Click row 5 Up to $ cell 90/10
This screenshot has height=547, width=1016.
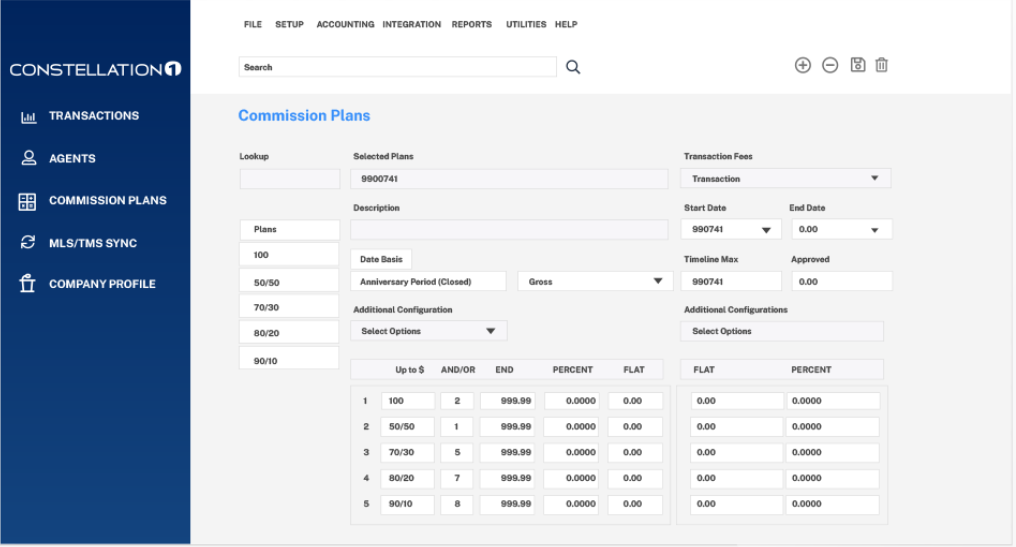pyautogui.click(x=408, y=504)
